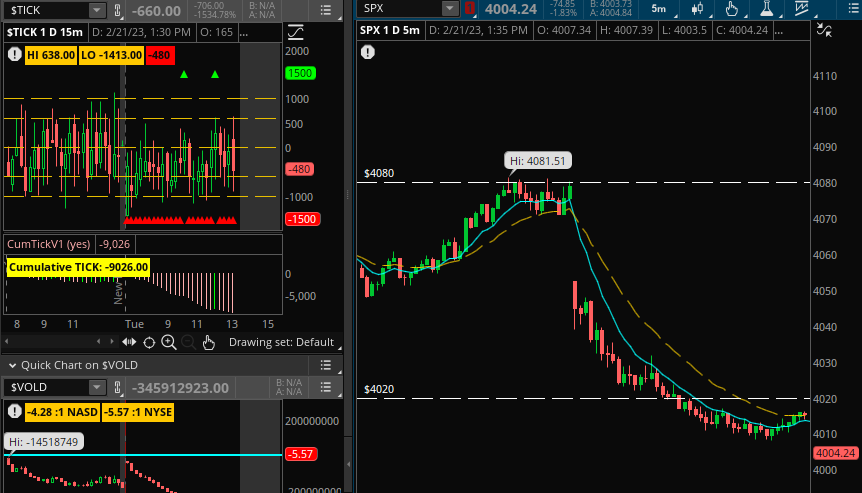This screenshot has height=493, width=862.
Task: Click the 'LO -1413.00' yellow label
Action: tap(112, 55)
